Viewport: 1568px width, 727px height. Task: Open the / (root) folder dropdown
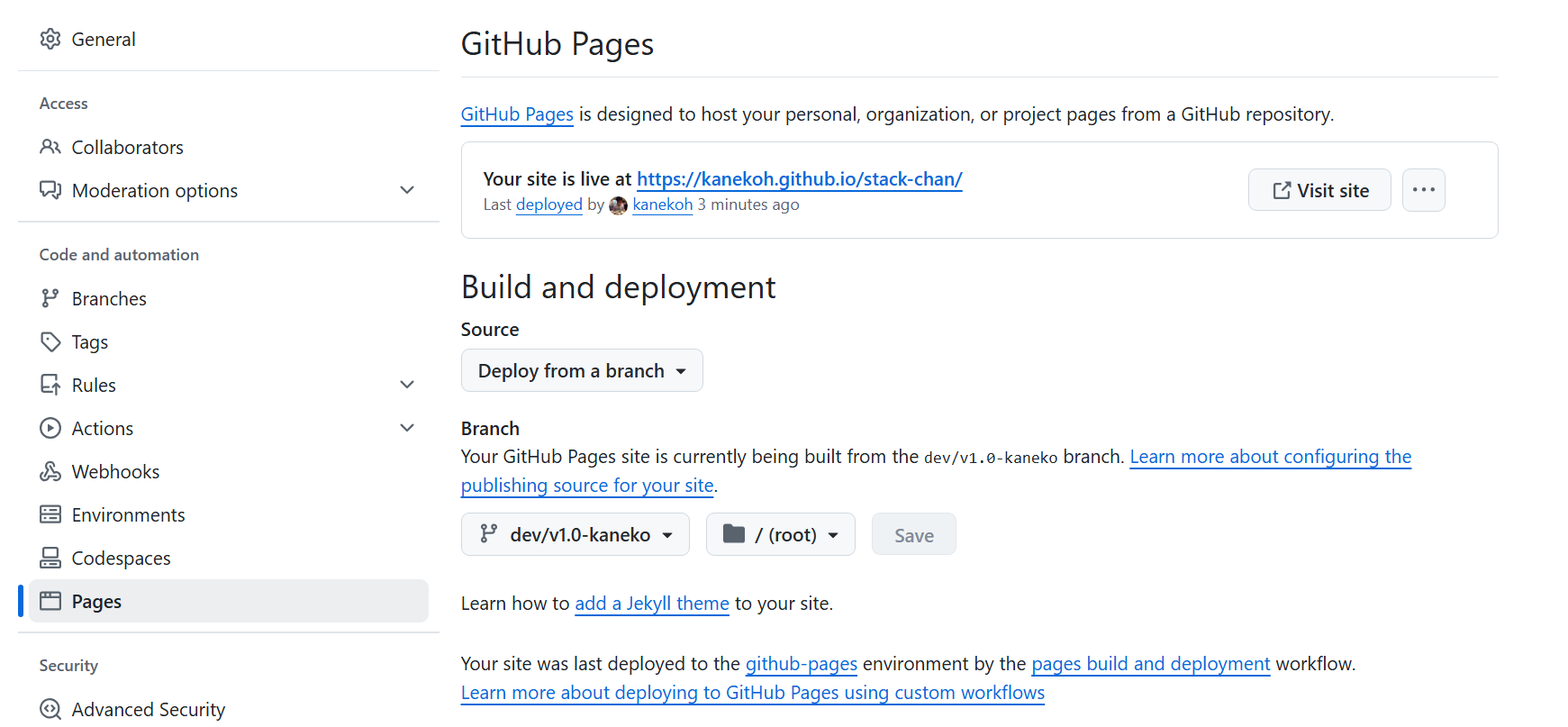tap(781, 534)
